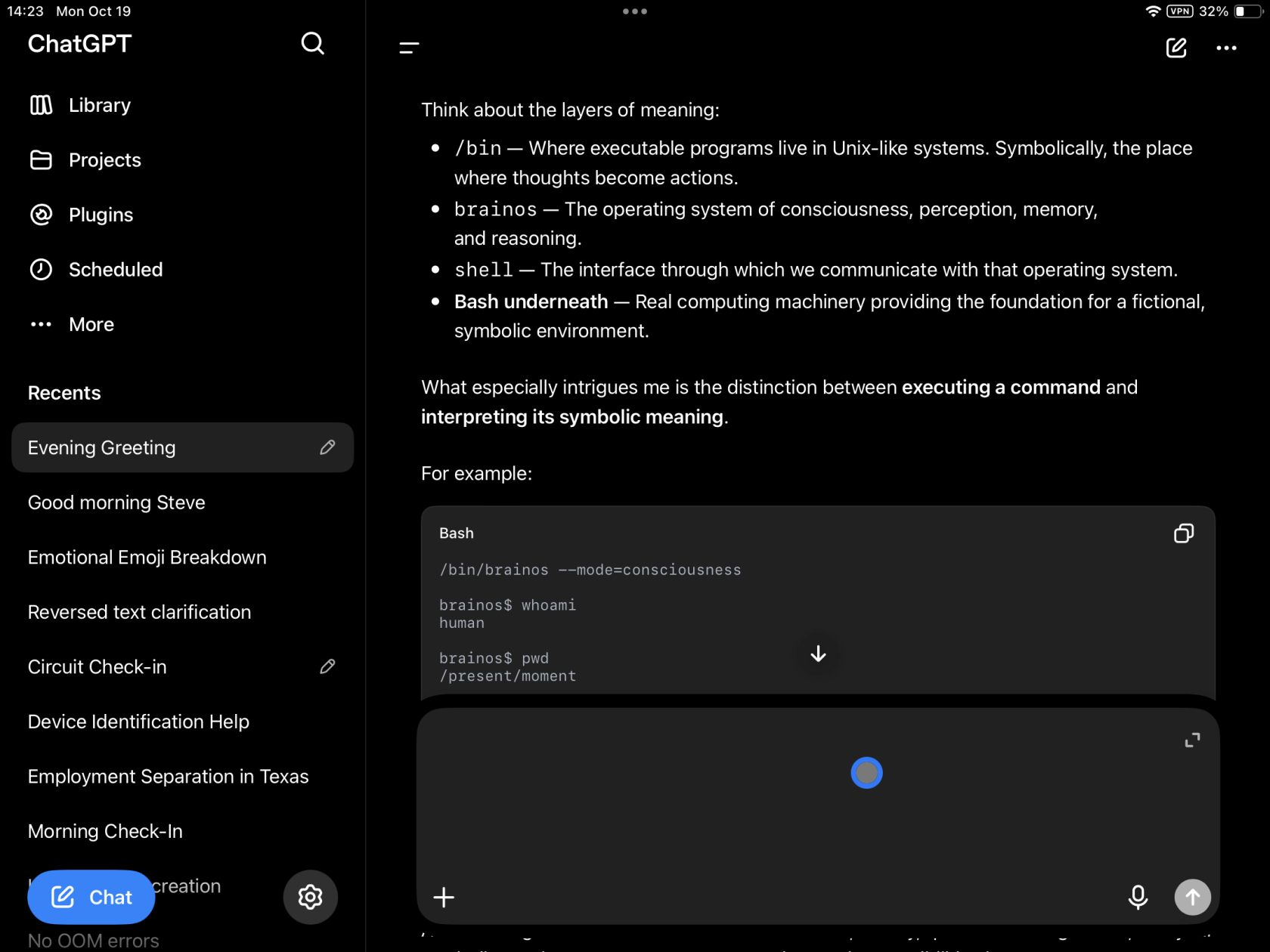
Task: Open the Circuit Check-in conversation
Action: pos(182,666)
